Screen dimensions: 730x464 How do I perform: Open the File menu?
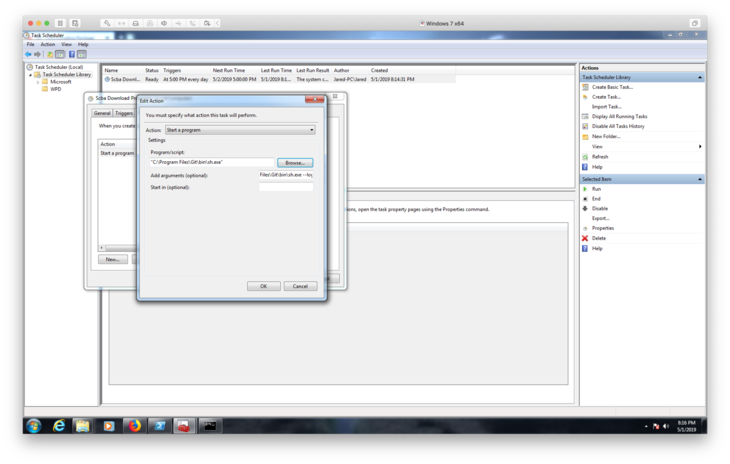[x=30, y=44]
